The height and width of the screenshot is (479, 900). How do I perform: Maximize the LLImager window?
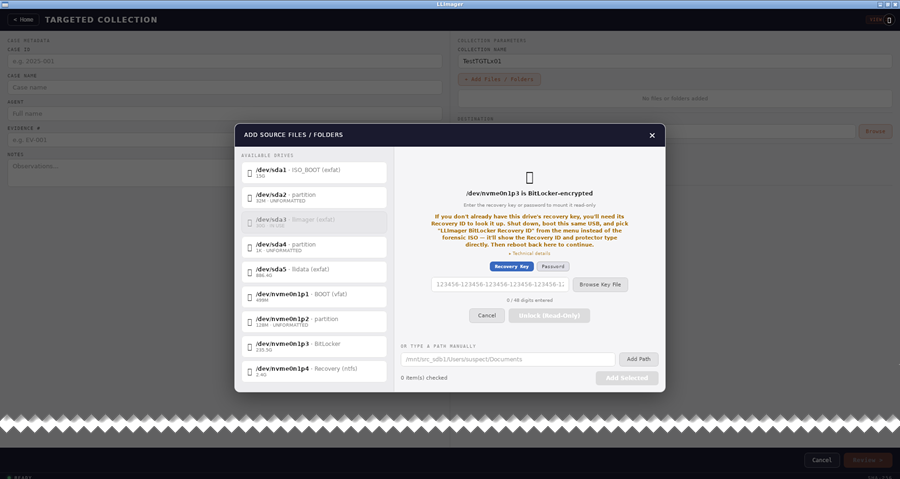coord(887,4)
